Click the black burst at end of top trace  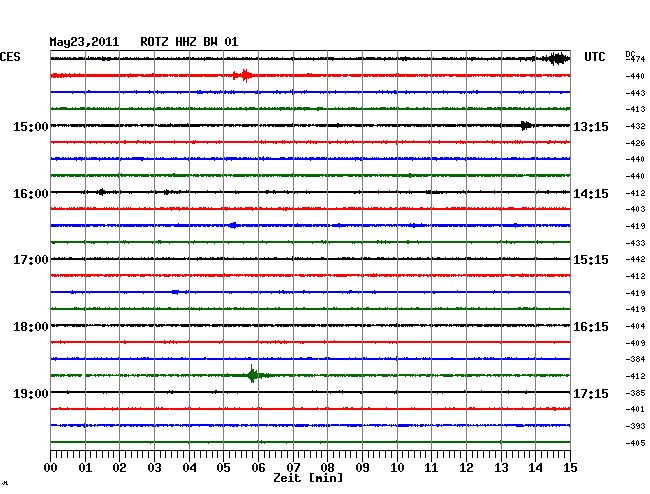pos(555,59)
